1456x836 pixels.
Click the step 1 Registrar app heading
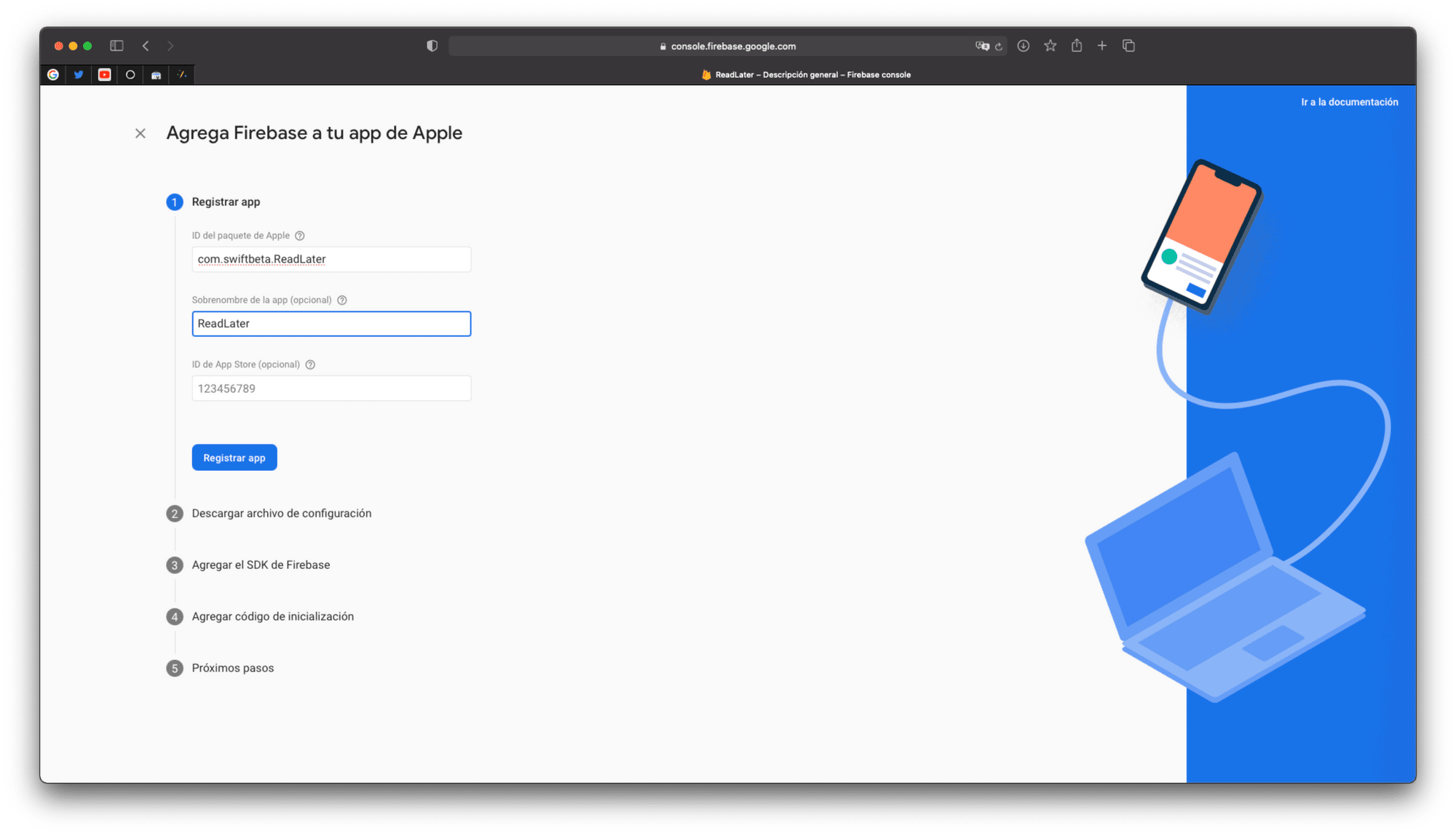(x=226, y=202)
